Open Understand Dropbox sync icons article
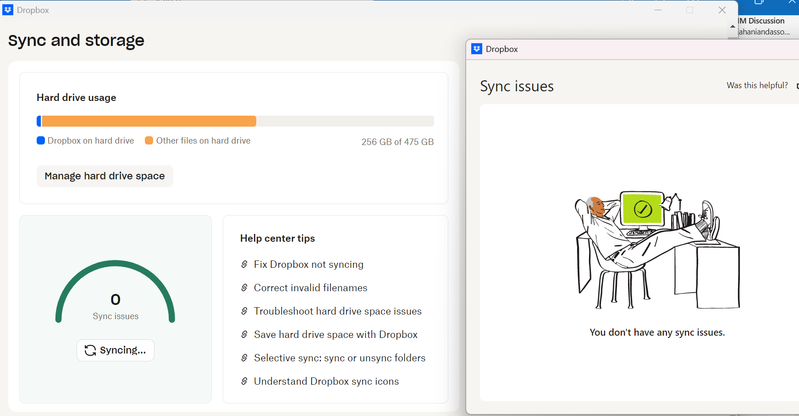 (x=325, y=381)
